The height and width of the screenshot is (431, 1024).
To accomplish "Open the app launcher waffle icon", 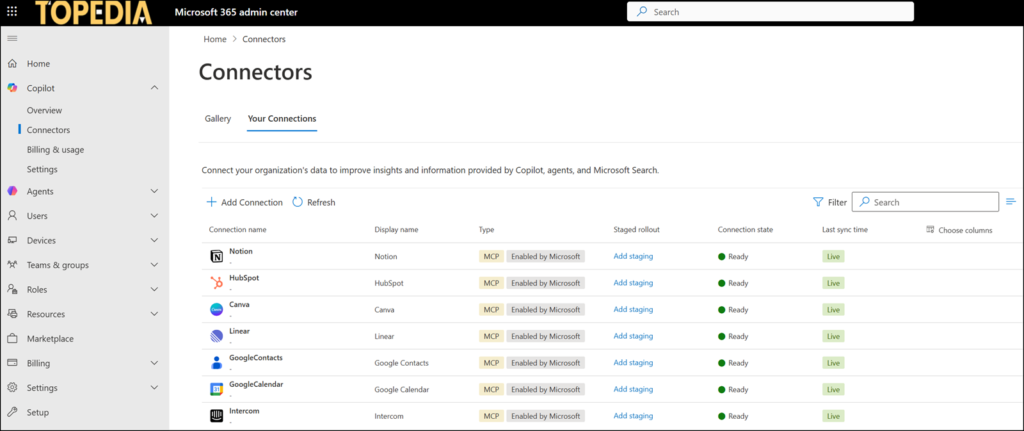I will coord(12,12).
